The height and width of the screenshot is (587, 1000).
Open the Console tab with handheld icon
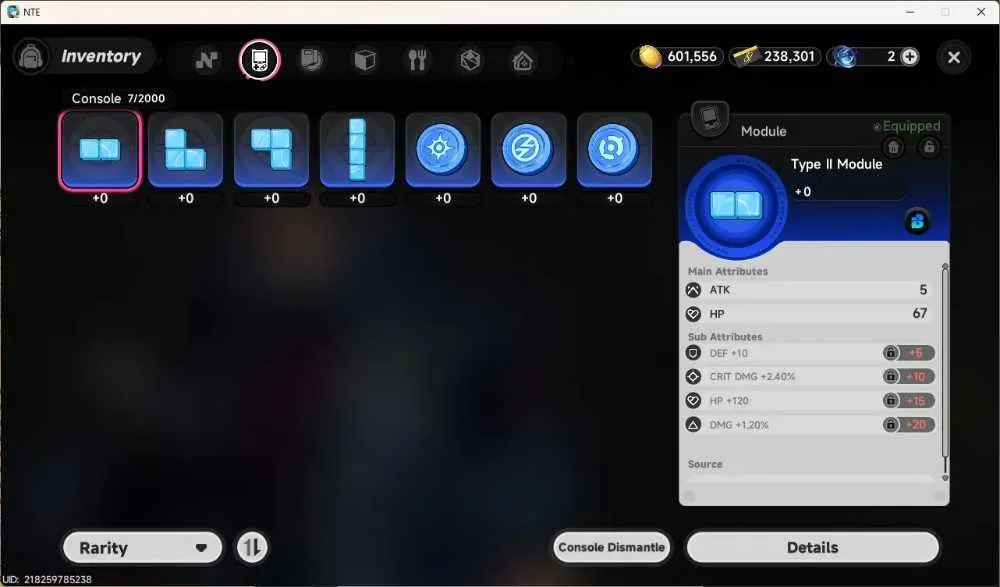[x=260, y=60]
